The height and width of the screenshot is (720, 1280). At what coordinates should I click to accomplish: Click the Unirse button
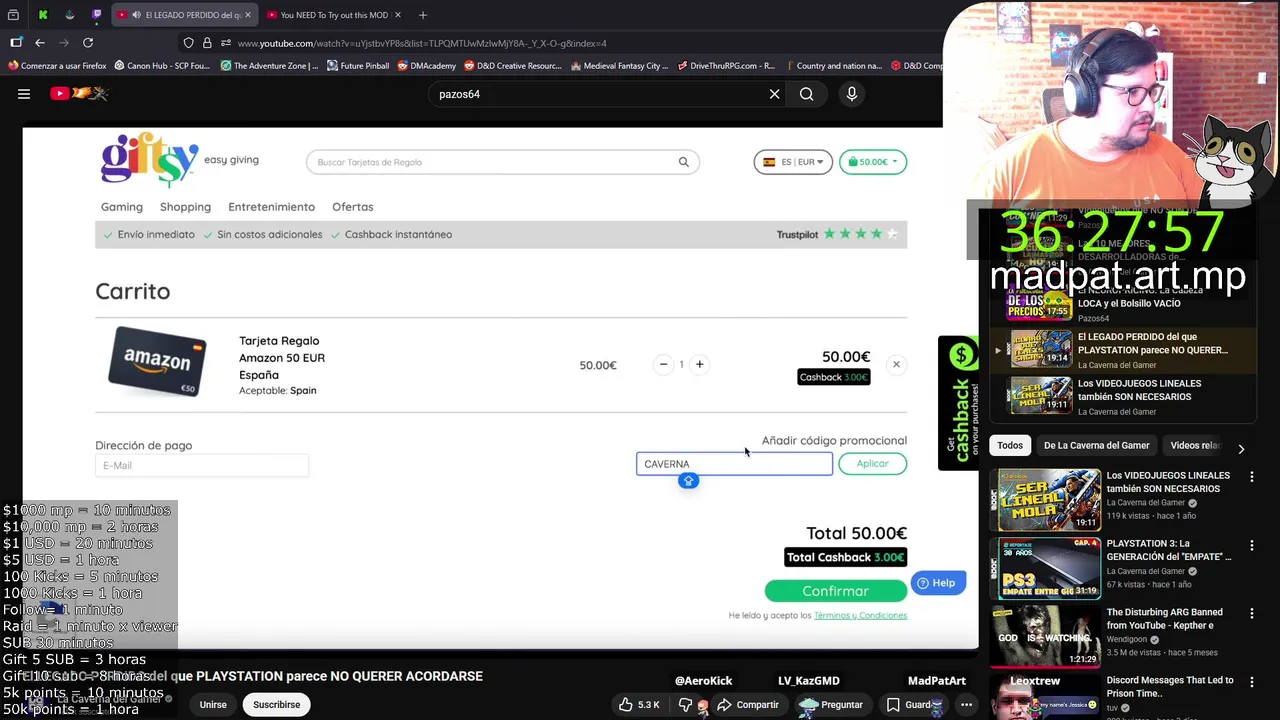pyautogui.click(x=213, y=705)
